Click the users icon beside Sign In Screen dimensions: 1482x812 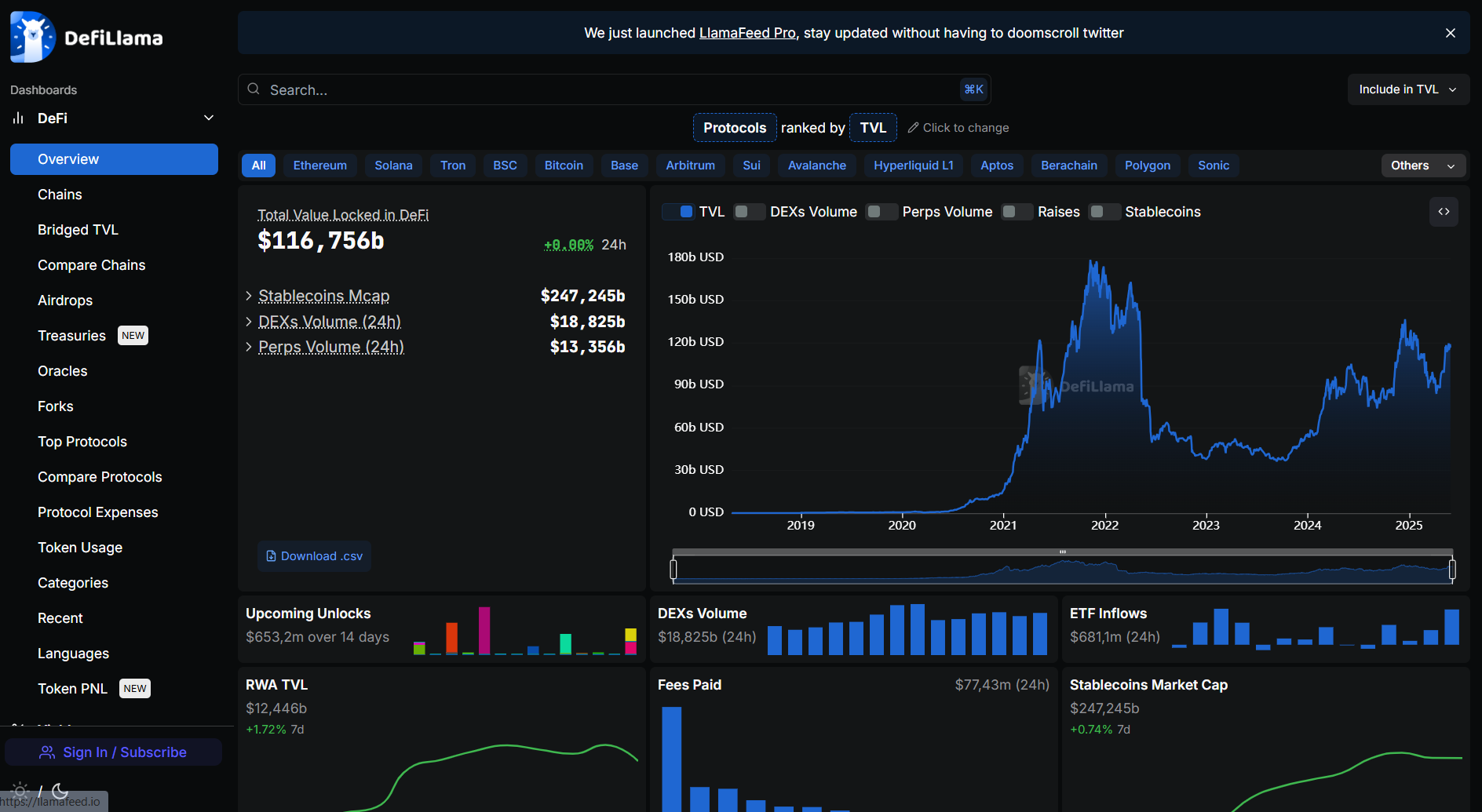47,752
